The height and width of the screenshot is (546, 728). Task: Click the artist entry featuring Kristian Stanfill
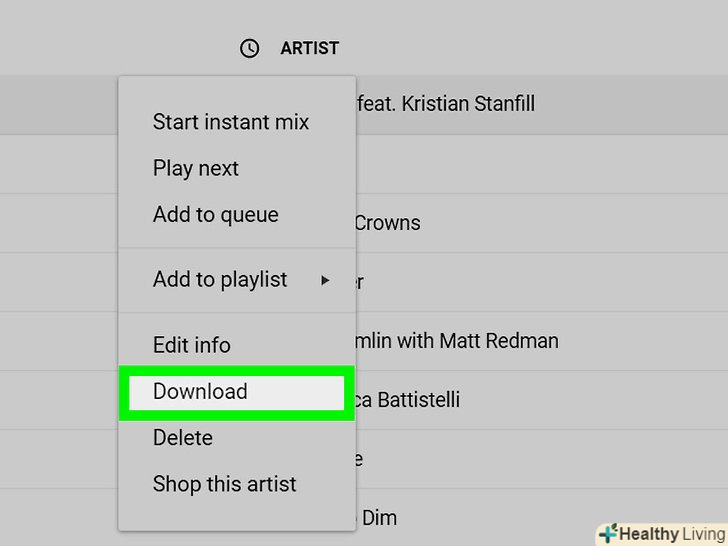pyautogui.click(x=445, y=103)
